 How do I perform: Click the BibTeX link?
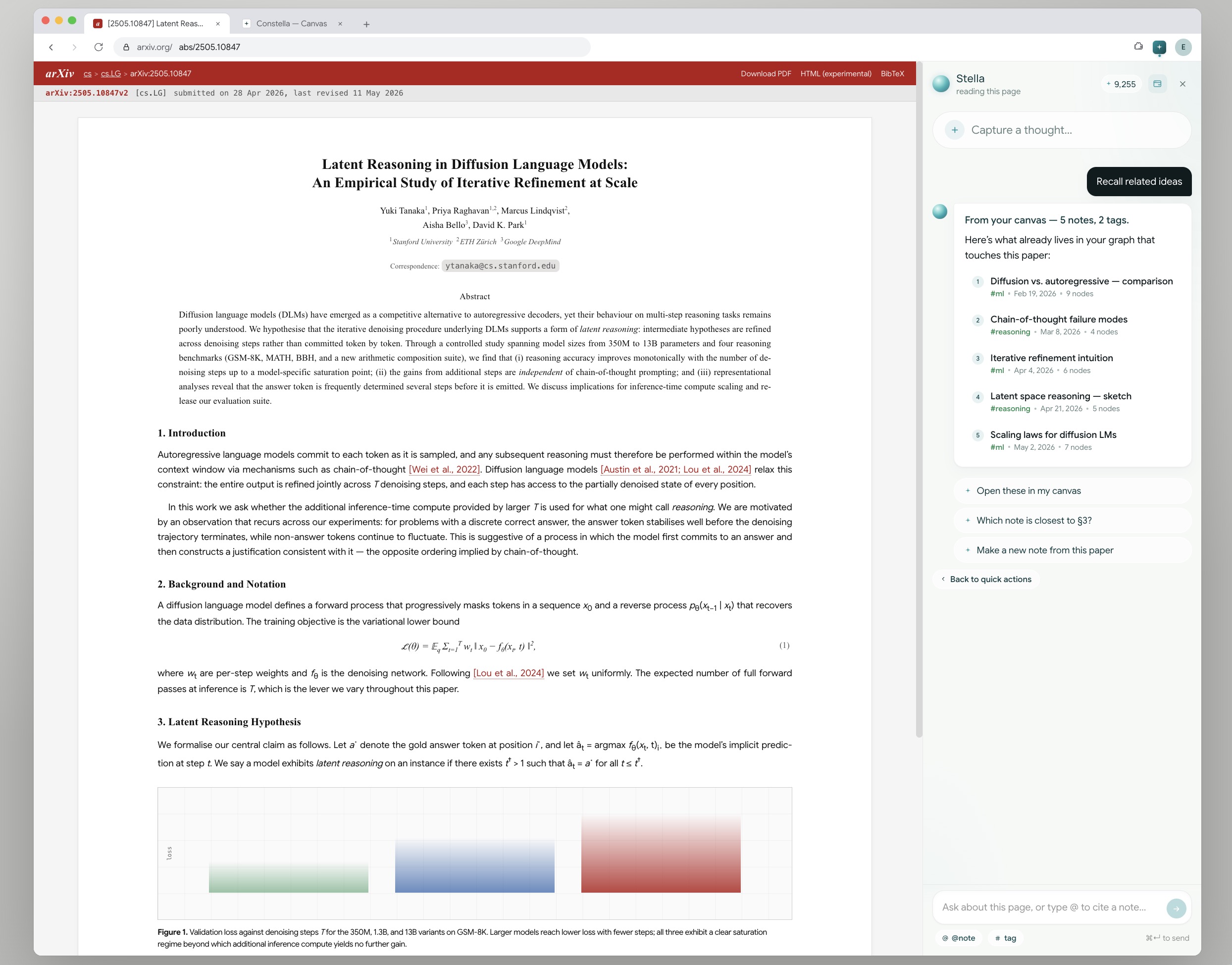[892, 74]
